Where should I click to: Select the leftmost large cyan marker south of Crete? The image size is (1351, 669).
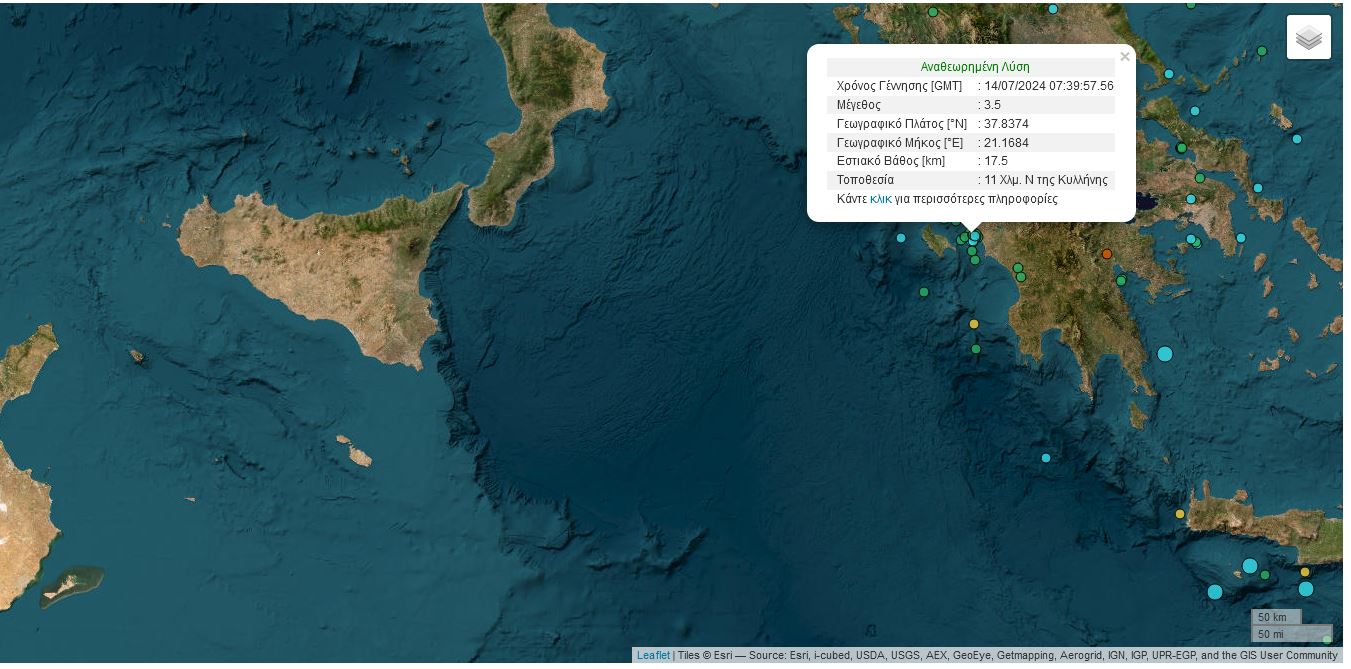click(x=1215, y=592)
